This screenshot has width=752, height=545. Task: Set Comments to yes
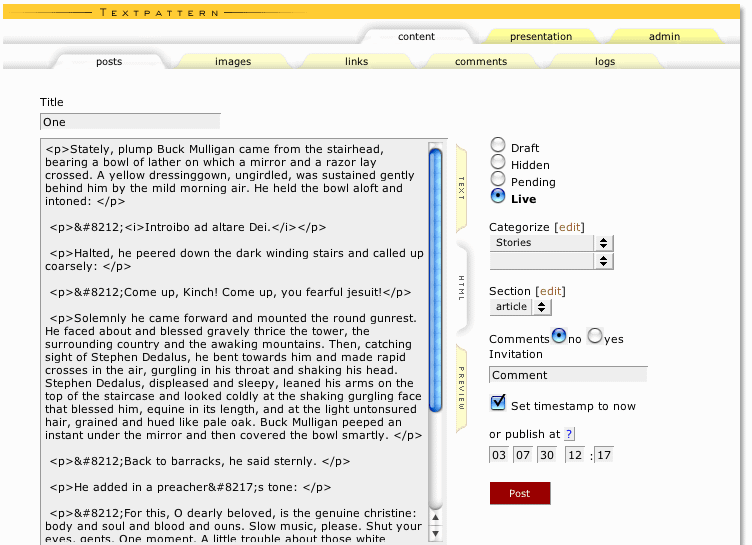tap(595, 336)
